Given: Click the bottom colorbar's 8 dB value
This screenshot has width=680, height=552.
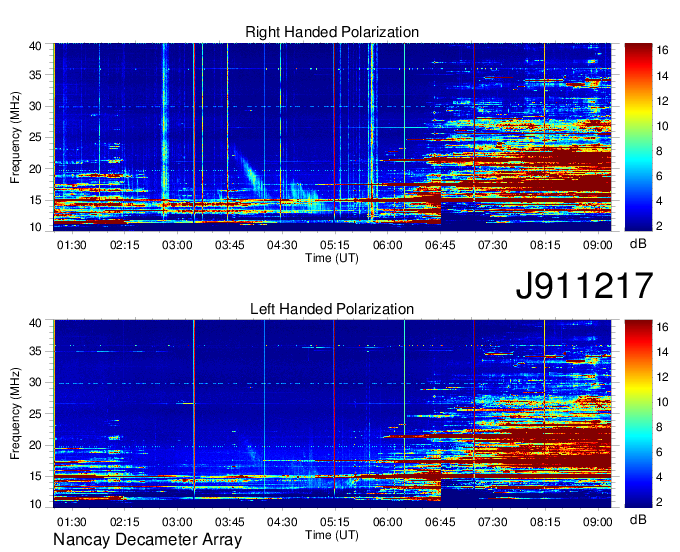Looking at the screenshot, I should point(659,427).
